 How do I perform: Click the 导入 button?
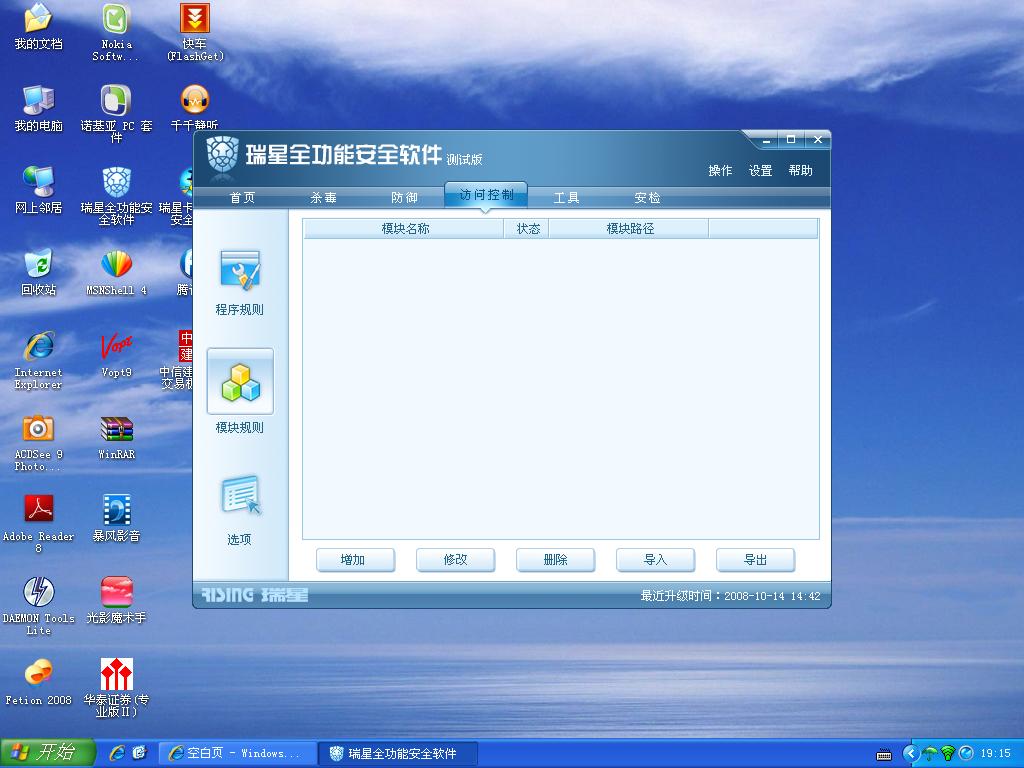655,560
